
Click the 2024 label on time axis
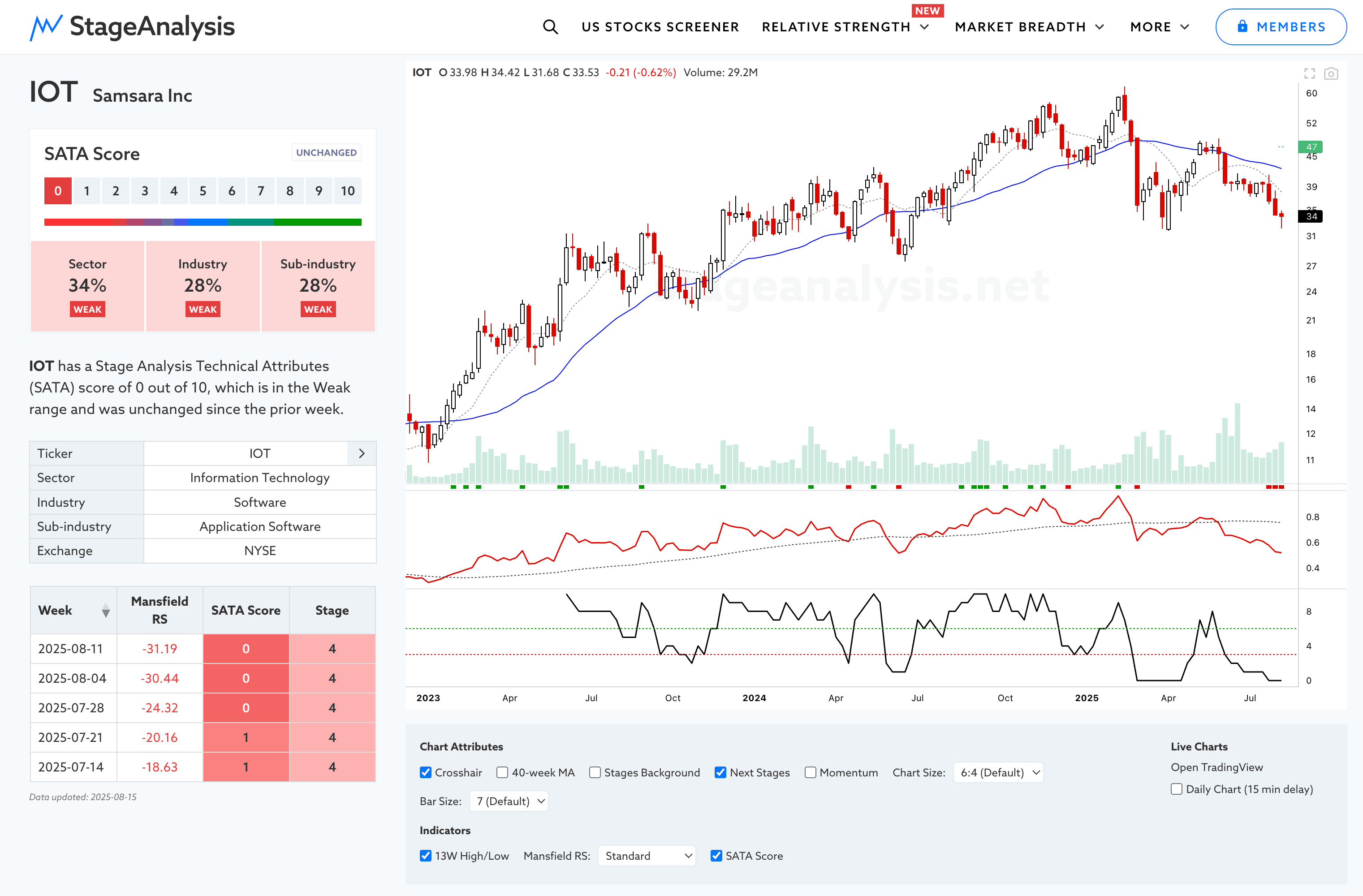click(754, 698)
